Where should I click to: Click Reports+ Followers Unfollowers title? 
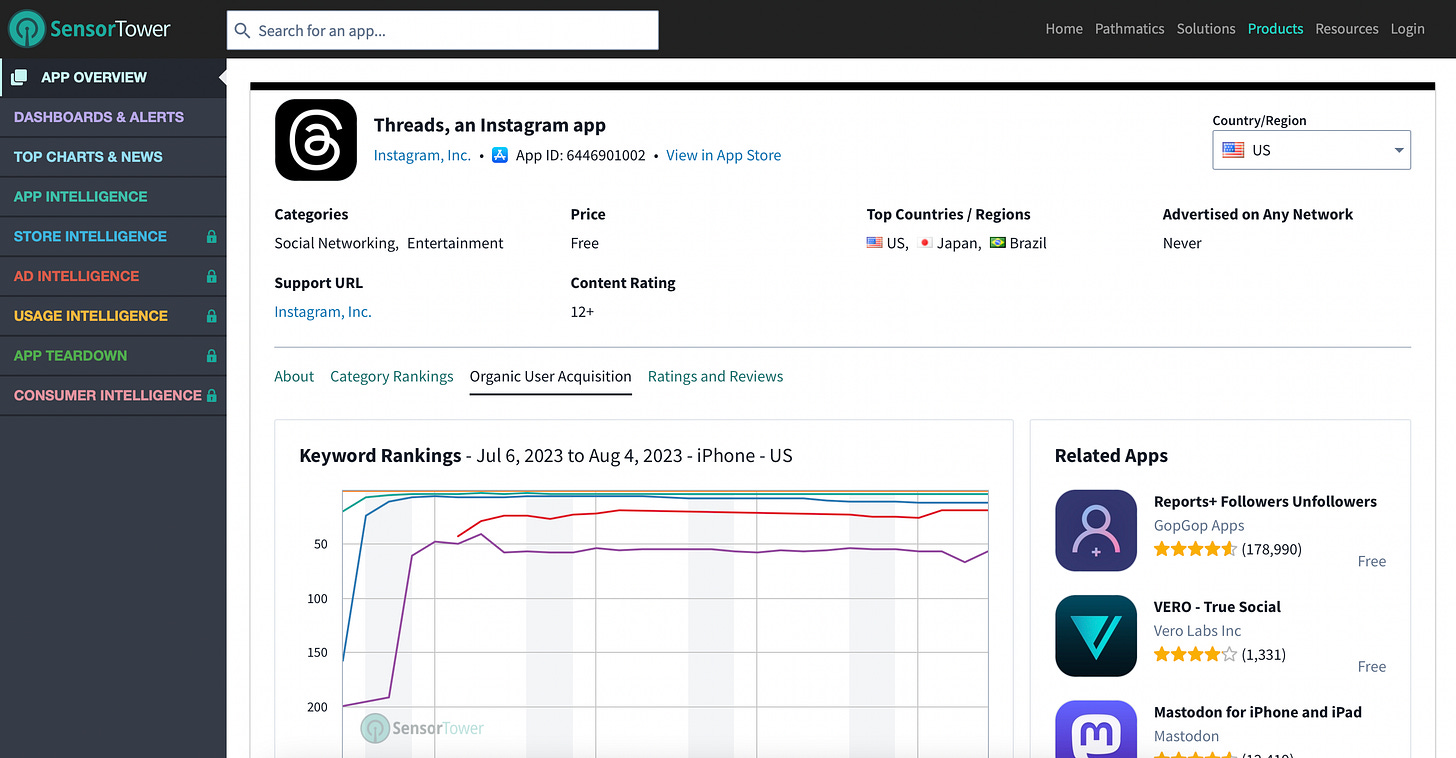(1265, 501)
